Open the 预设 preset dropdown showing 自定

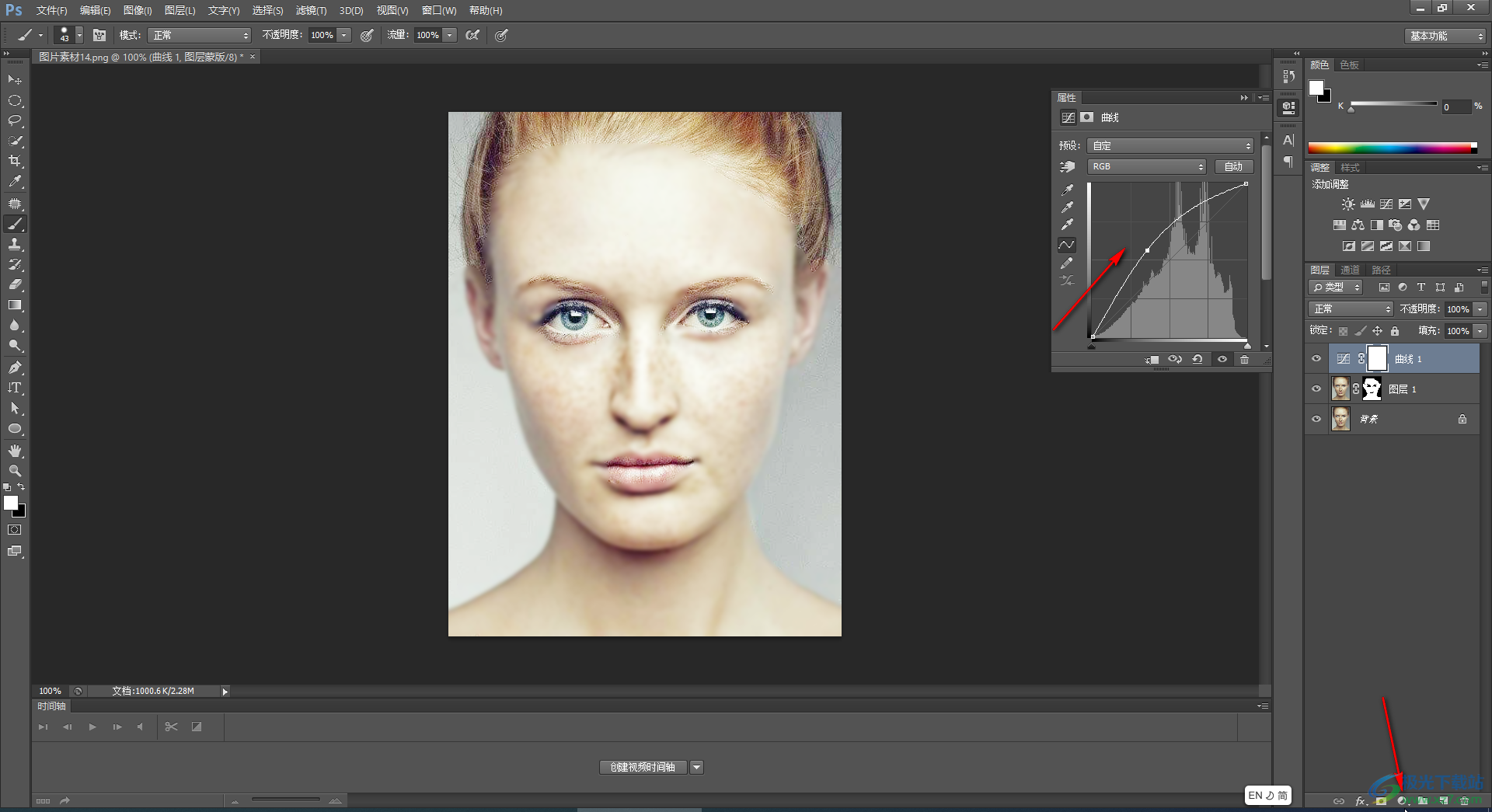pos(1170,146)
